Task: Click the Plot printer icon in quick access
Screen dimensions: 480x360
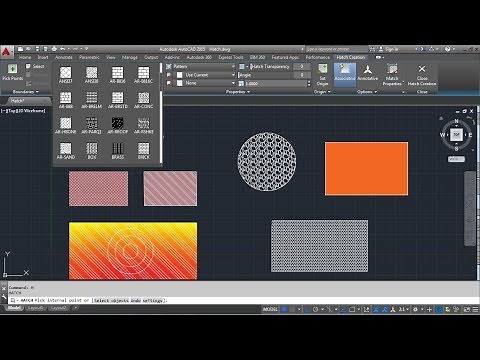Action: (x=54, y=49)
